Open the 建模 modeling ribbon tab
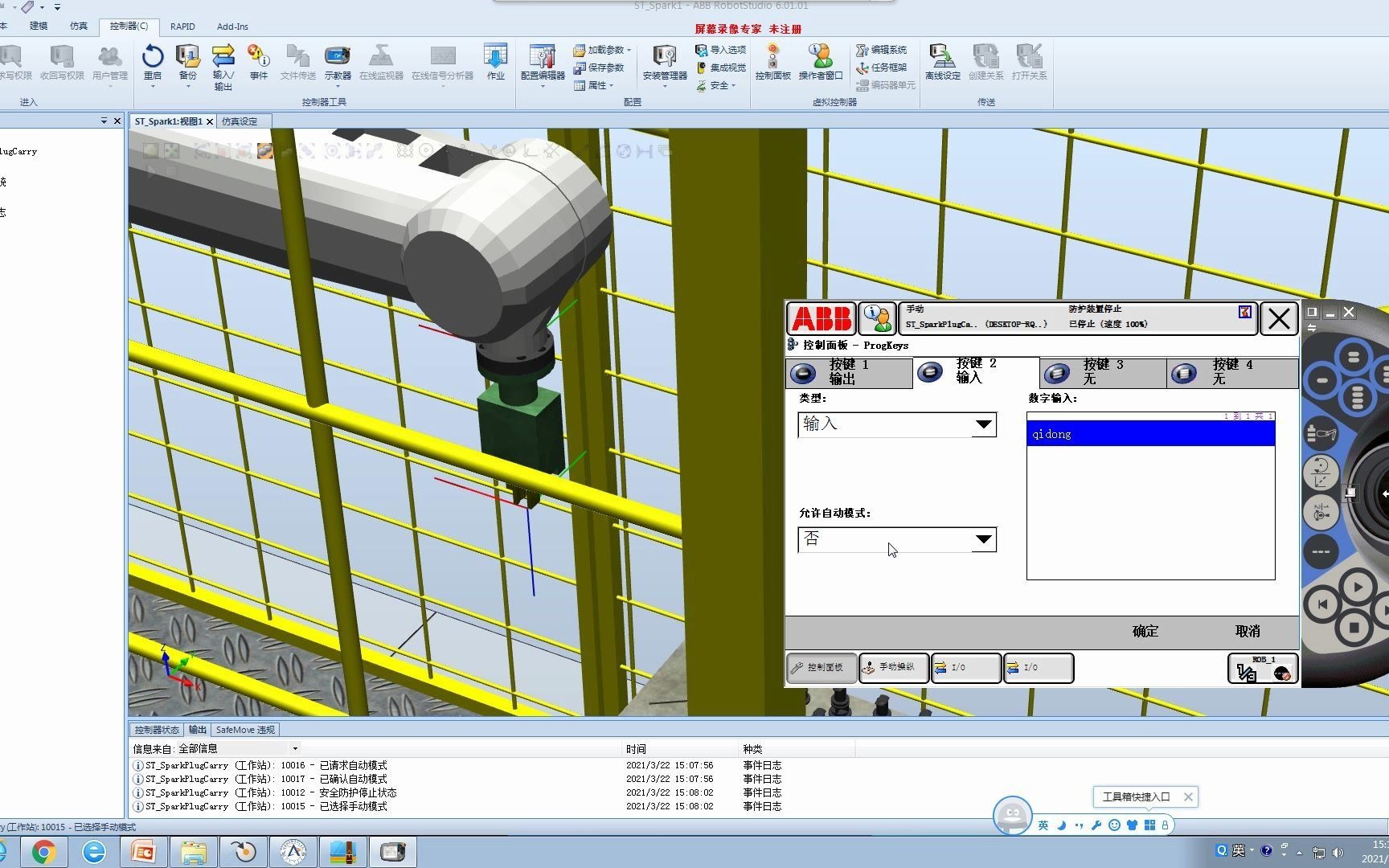The width and height of the screenshot is (1389, 868). click(39, 27)
